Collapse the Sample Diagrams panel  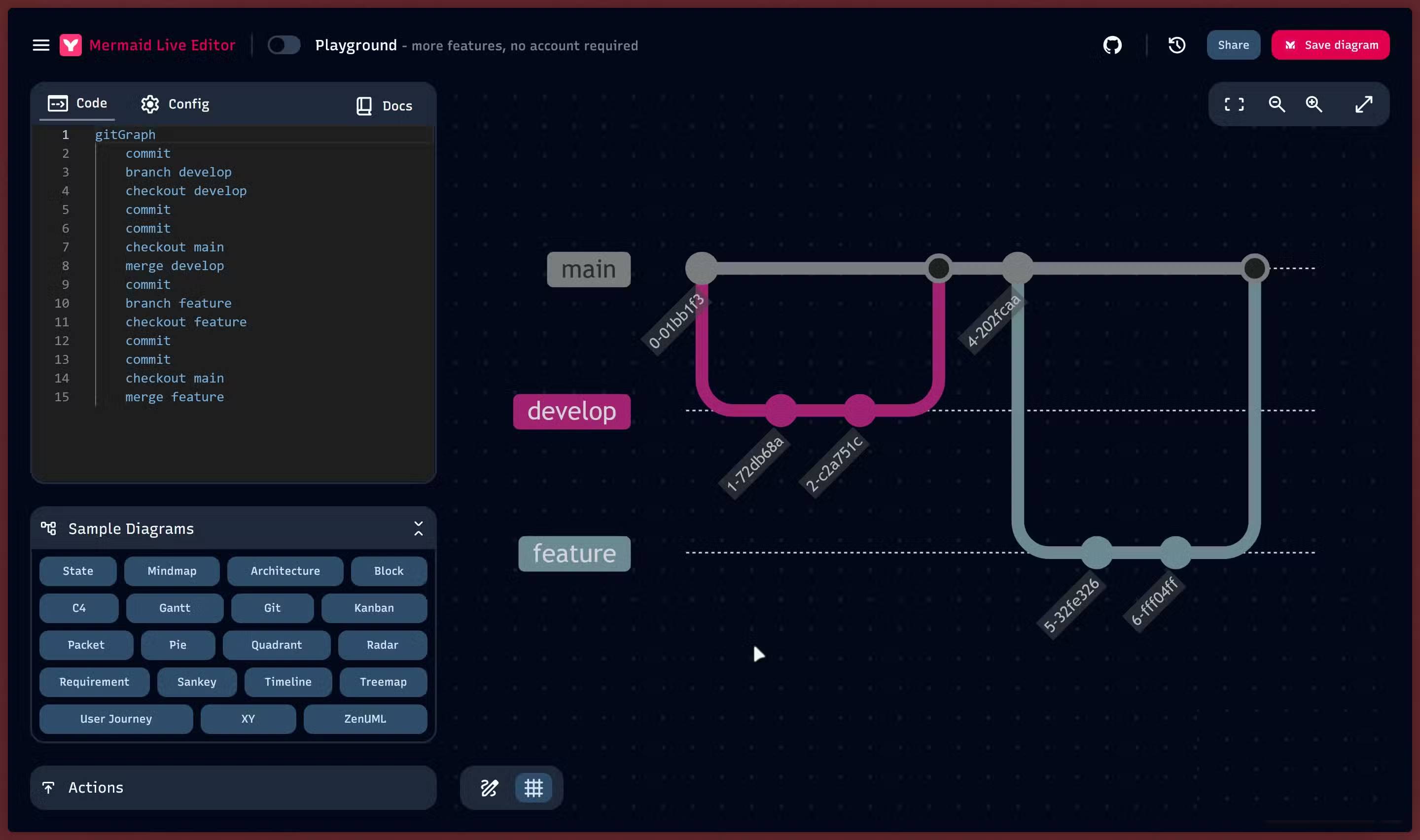coord(418,528)
